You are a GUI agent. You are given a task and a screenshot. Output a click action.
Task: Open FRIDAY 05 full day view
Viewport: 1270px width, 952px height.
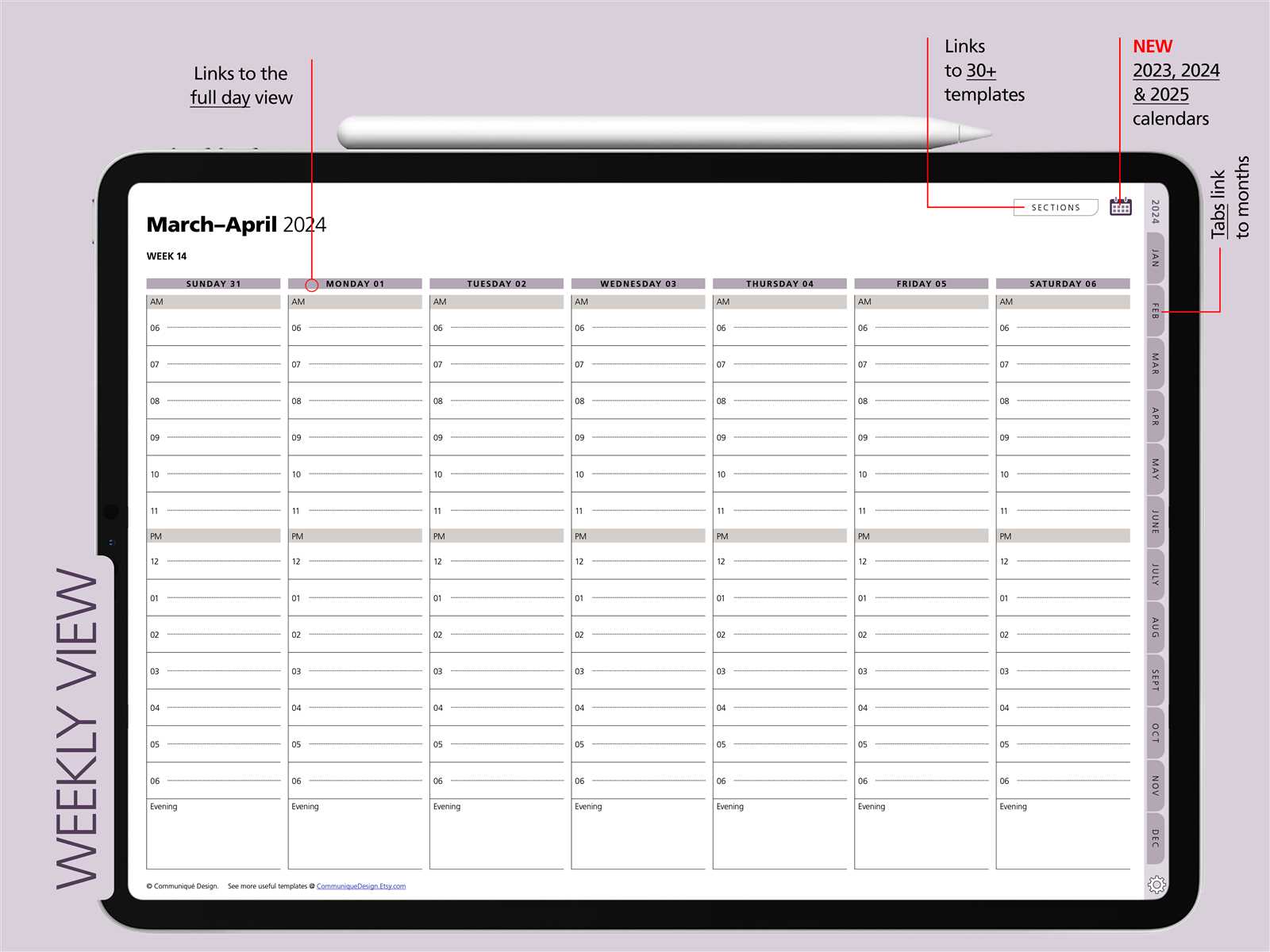tap(922, 283)
